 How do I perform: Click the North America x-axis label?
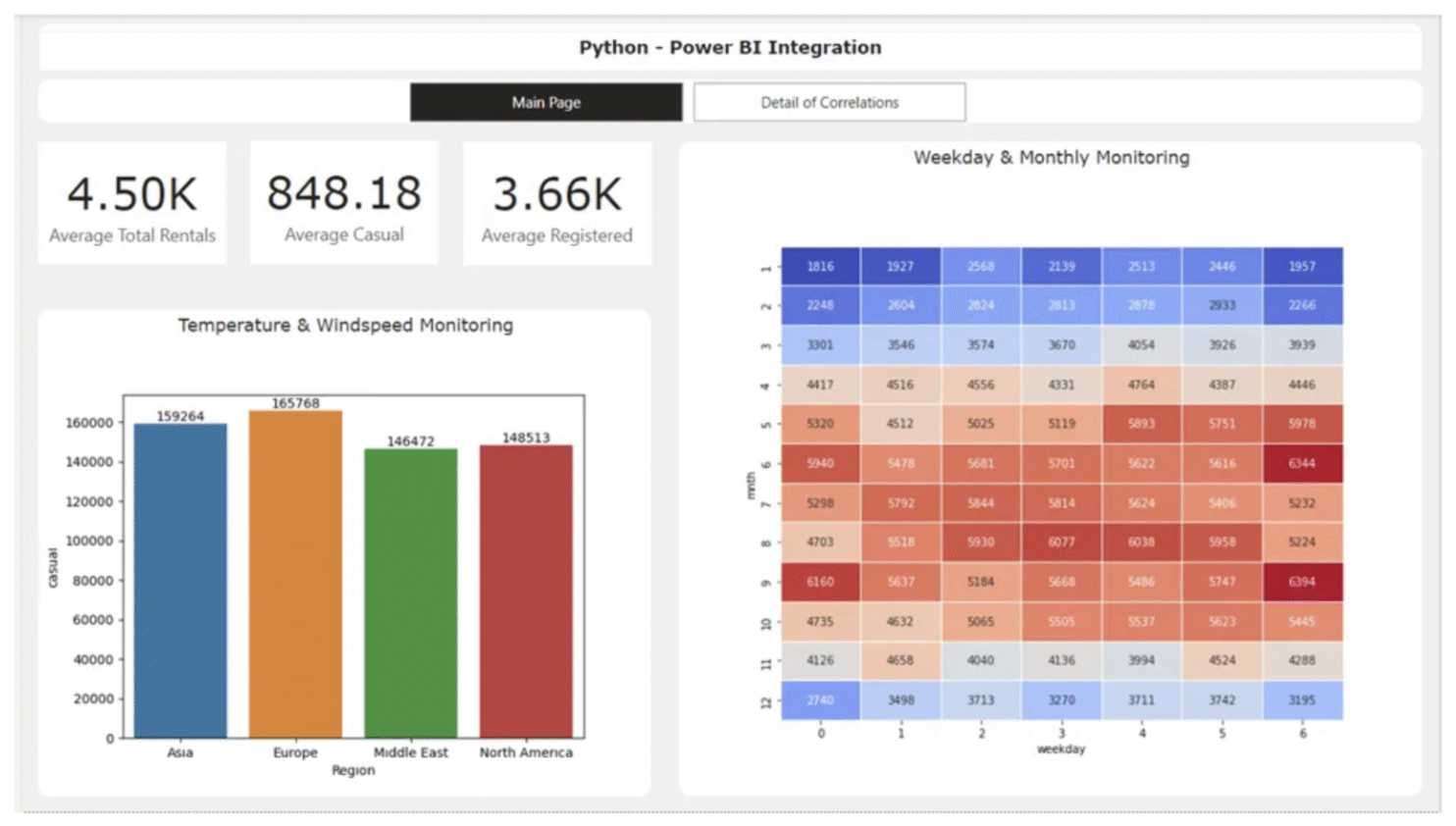[x=526, y=752]
